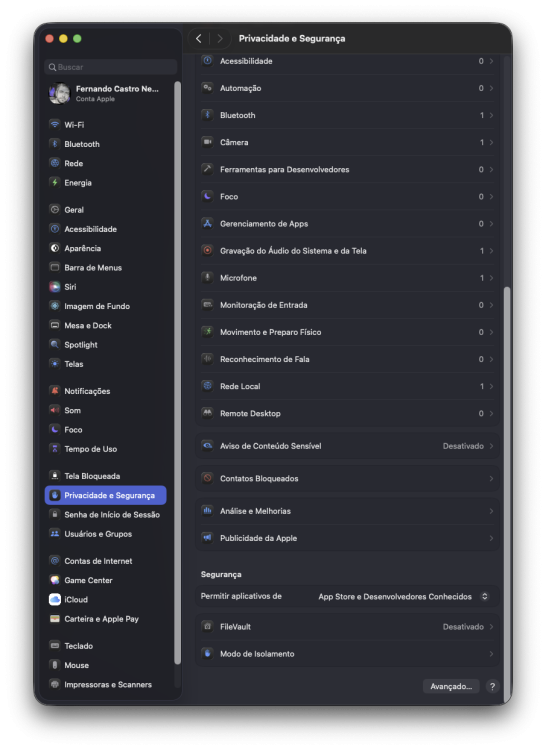
Task: Click the Gravação do Áudio do Sistema icon
Action: coord(207,251)
